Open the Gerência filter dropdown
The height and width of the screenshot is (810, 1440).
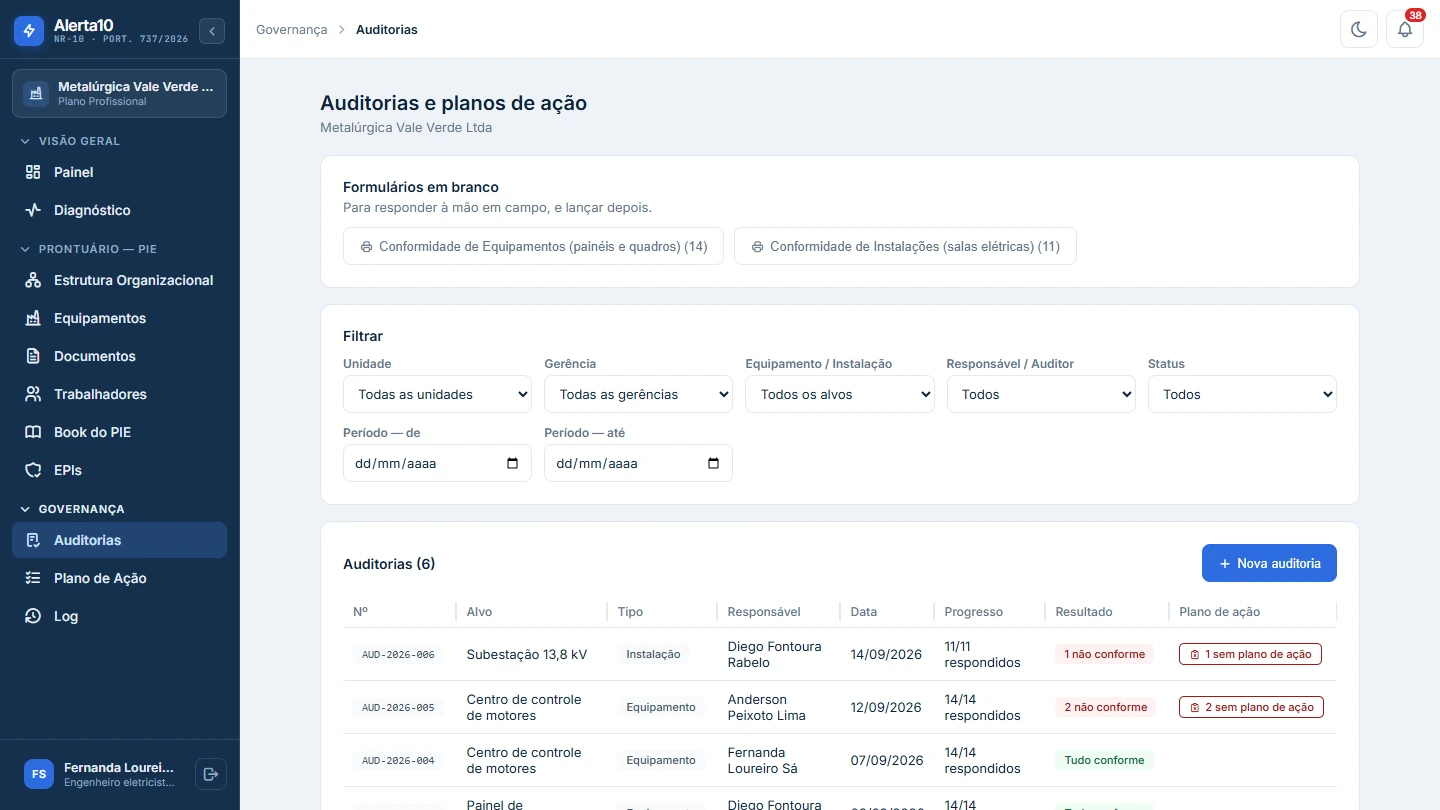(638, 394)
